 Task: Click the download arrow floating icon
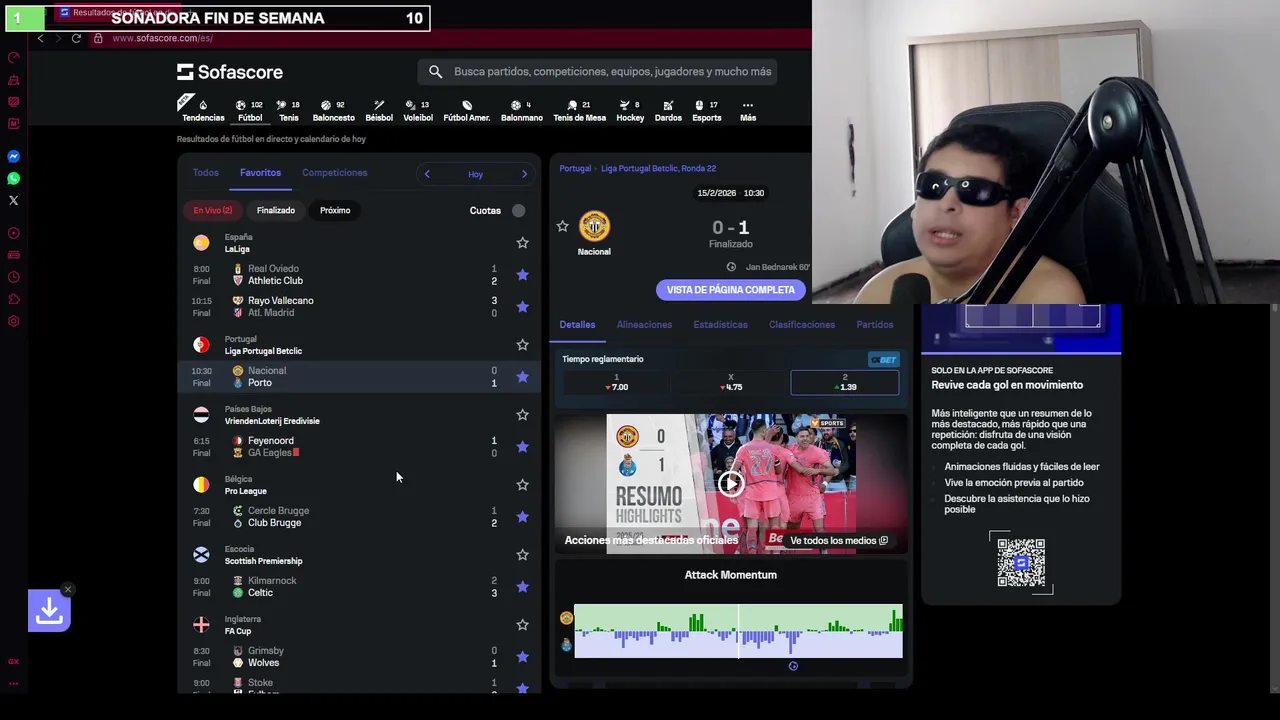[49, 611]
